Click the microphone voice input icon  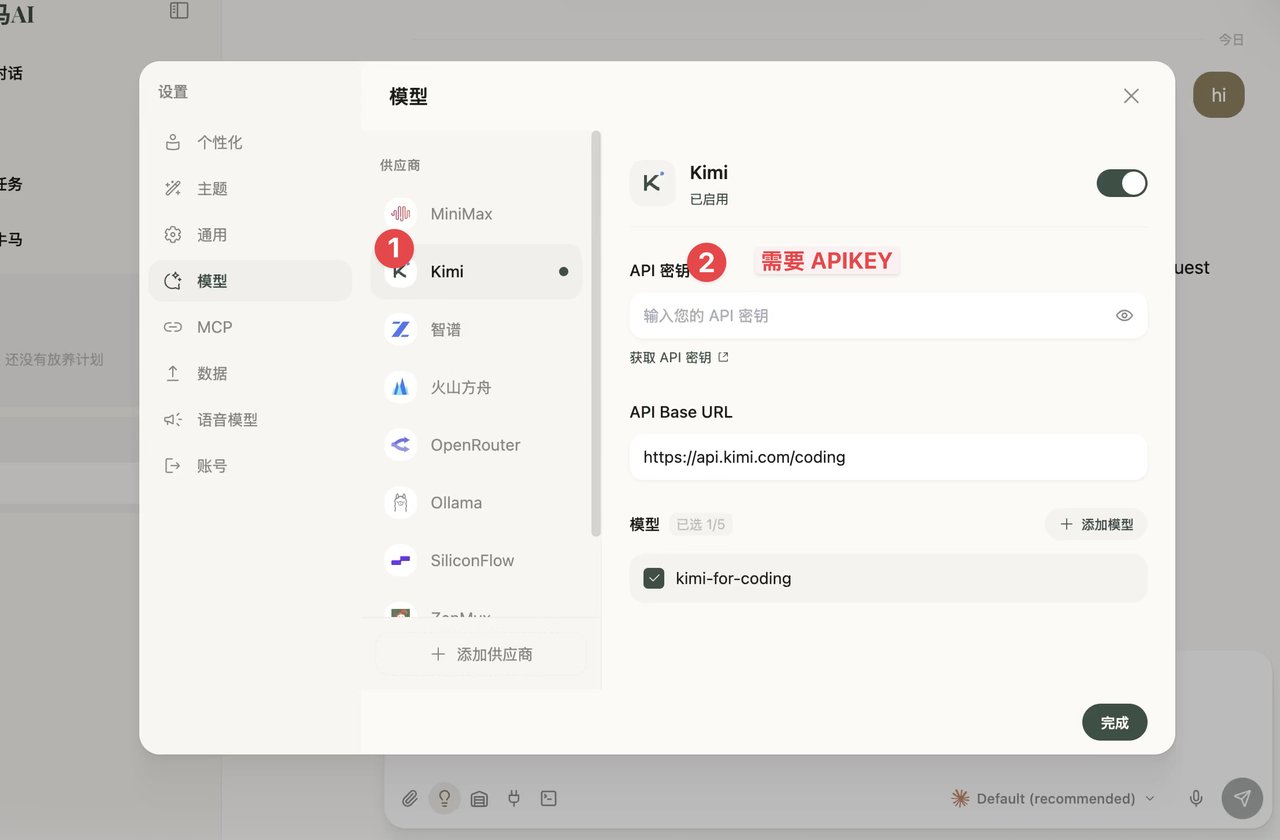point(1196,798)
